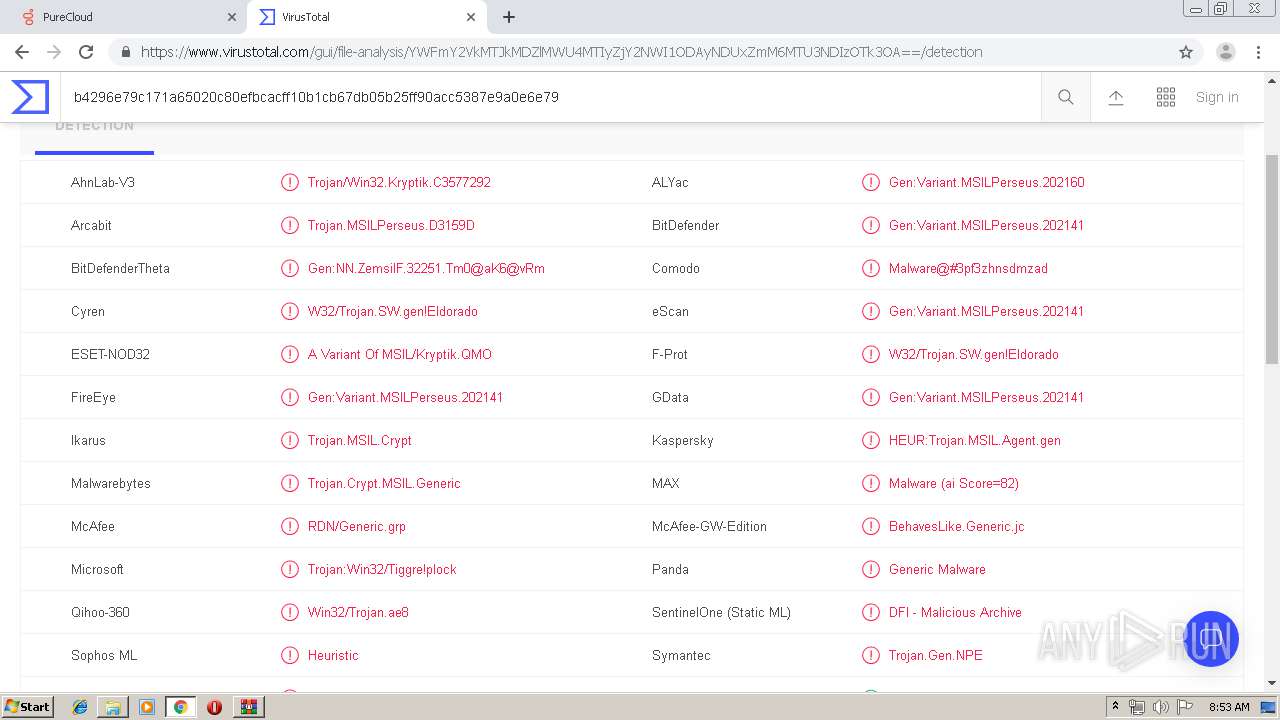Click the Arcabit detection alert icon
The height and width of the screenshot is (720, 1280).
tap(290, 225)
